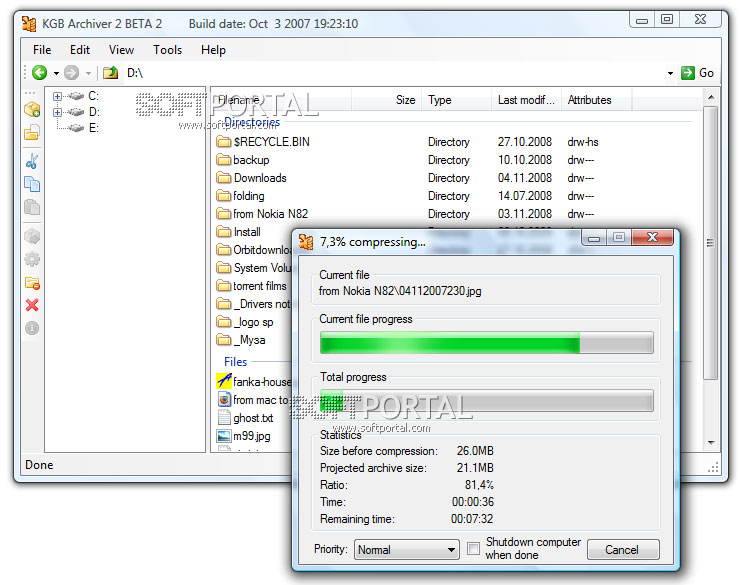Click the green Go arrow icon
This screenshot has width=740, height=585.
click(x=688, y=73)
